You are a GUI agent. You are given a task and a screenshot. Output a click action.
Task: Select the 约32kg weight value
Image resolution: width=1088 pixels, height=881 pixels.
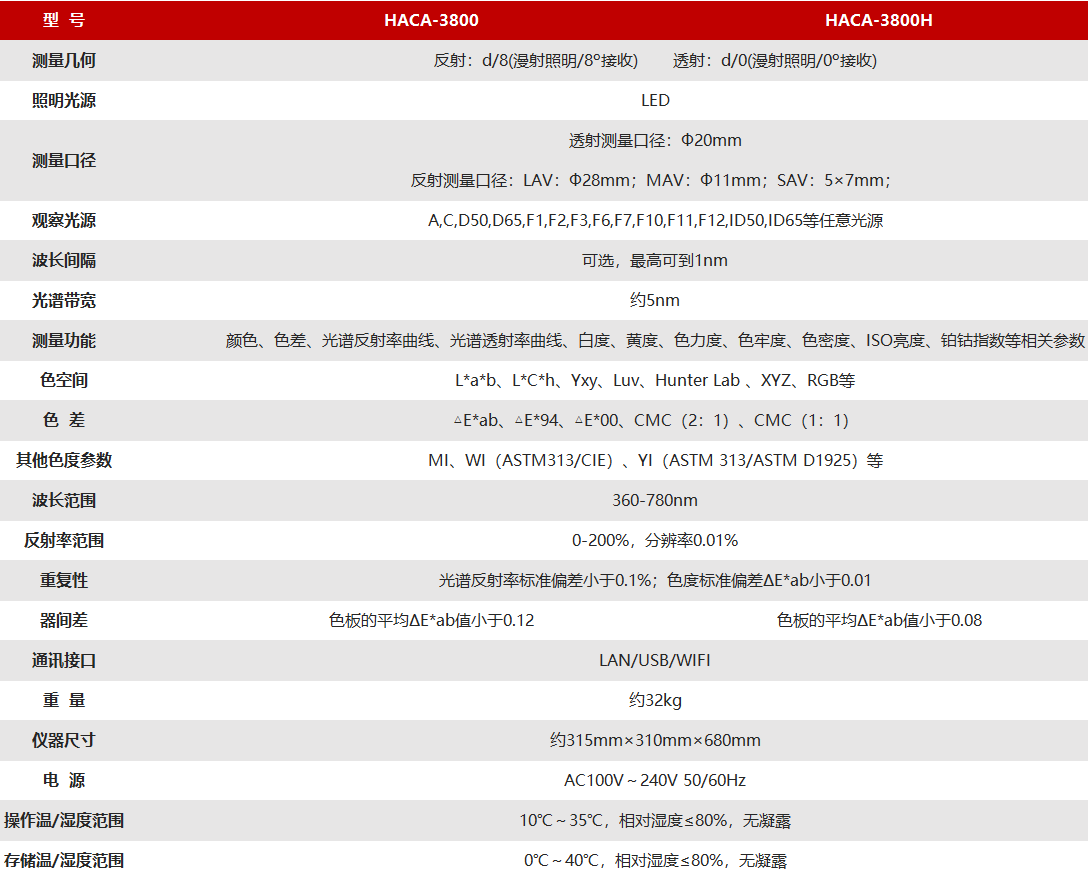tap(655, 700)
